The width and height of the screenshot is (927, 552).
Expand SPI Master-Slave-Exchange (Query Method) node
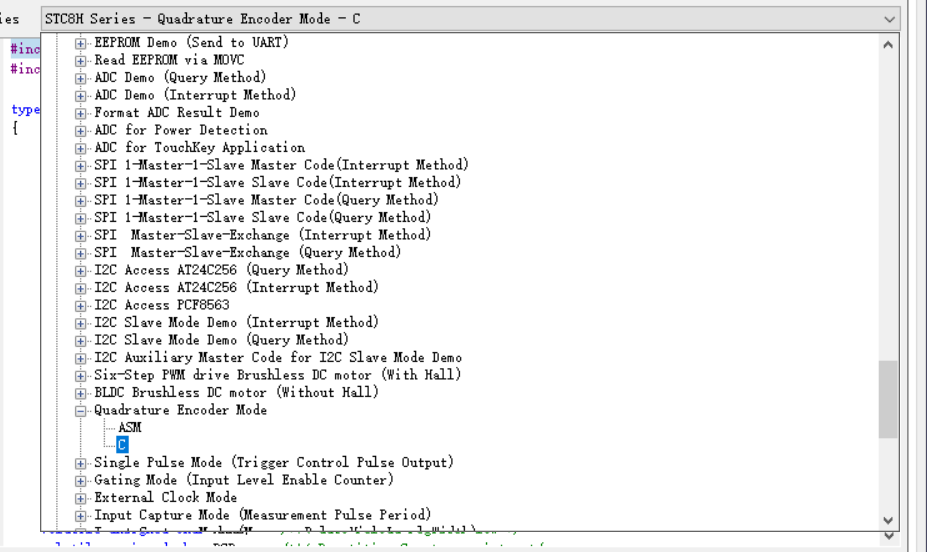pos(80,254)
